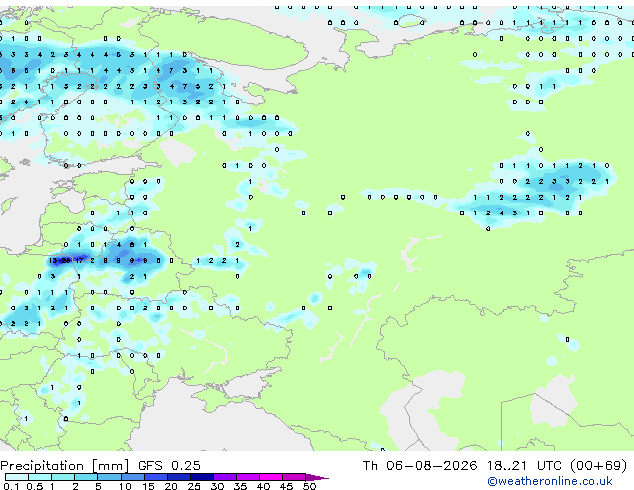Viewport: 634px width, 490px height.
Task: Click the '30' legend scale label
Action: [217, 486]
